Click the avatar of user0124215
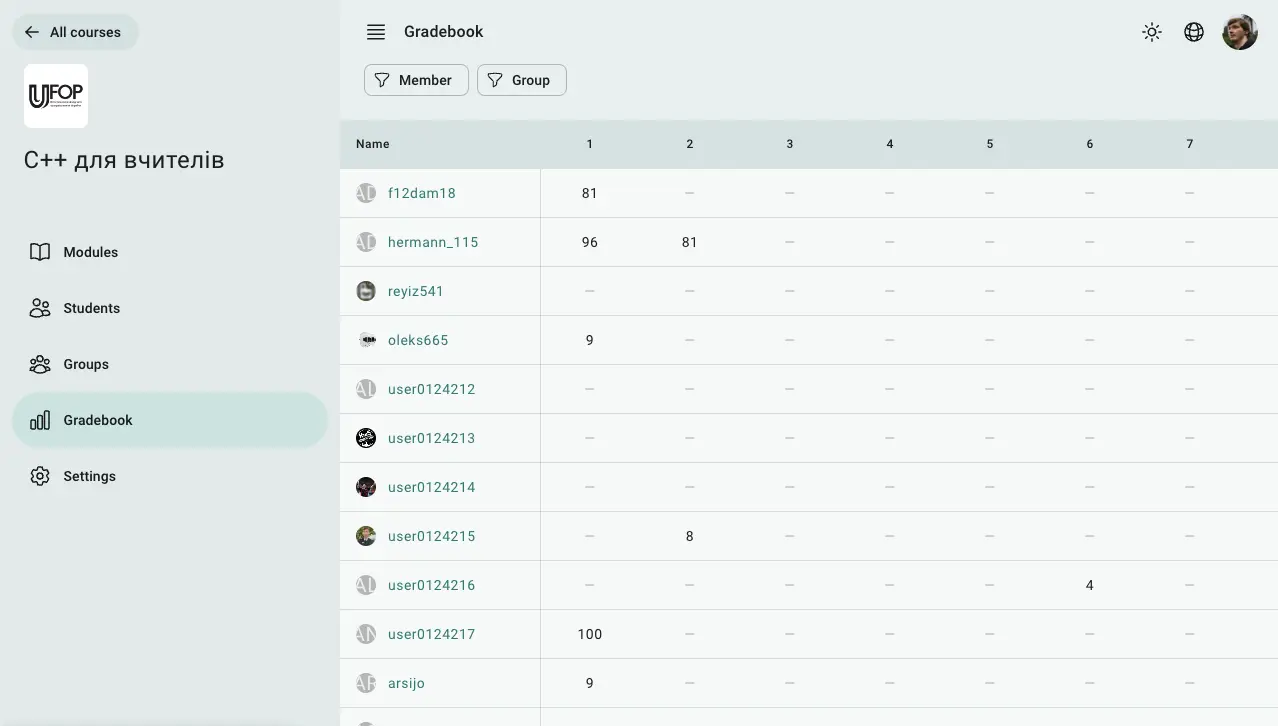Image resolution: width=1278 pixels, height=726 pixels. tap(366, 536)
